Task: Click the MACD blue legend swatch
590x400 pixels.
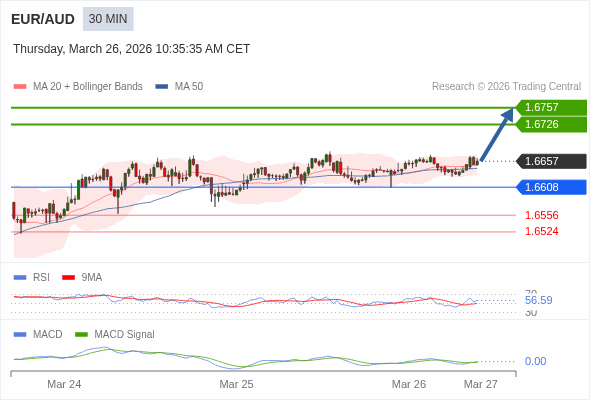Action: tap(20, 335)
